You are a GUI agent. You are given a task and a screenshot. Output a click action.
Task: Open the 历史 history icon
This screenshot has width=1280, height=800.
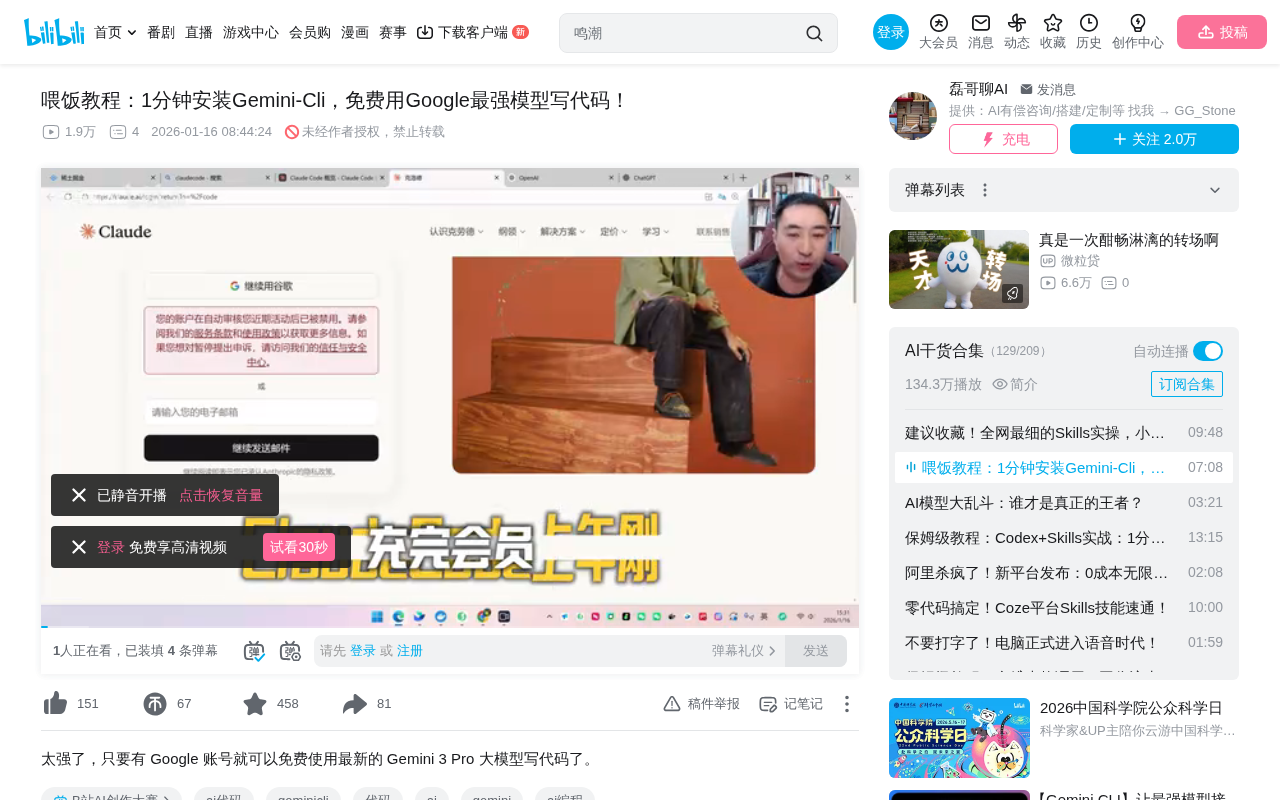point(1089,23)
